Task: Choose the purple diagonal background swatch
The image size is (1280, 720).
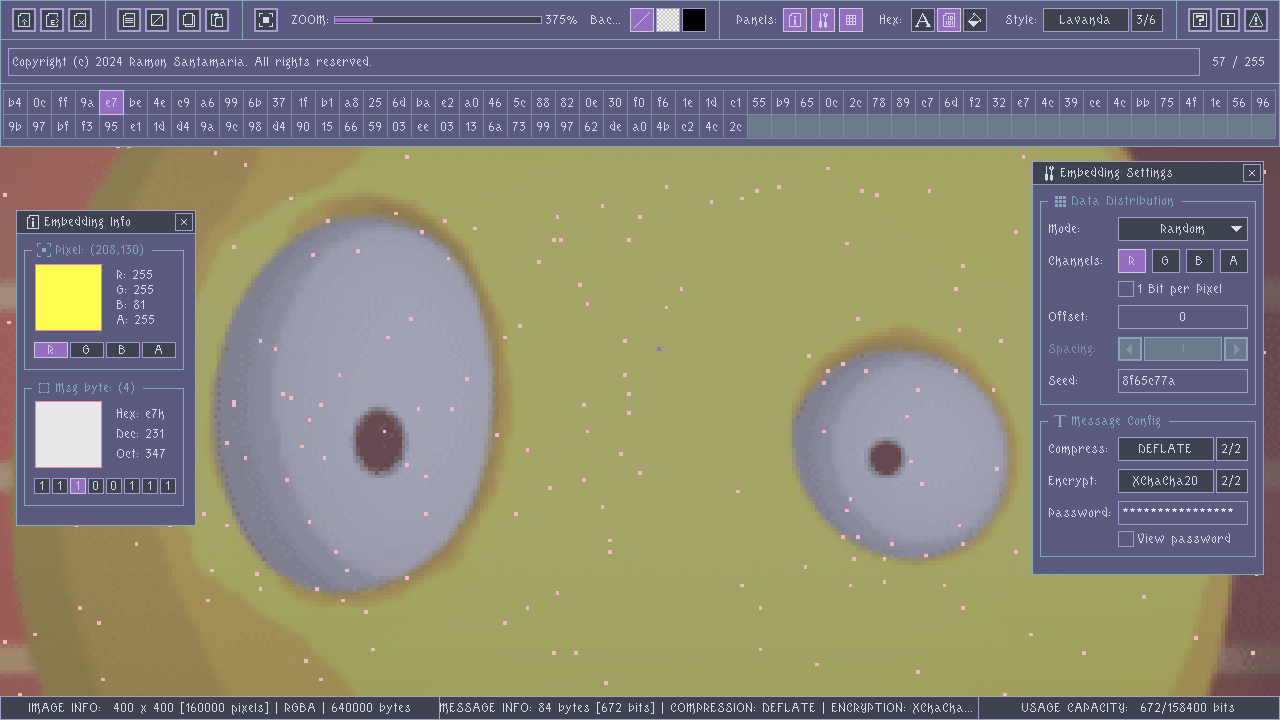Action: (x=642, y=20)
